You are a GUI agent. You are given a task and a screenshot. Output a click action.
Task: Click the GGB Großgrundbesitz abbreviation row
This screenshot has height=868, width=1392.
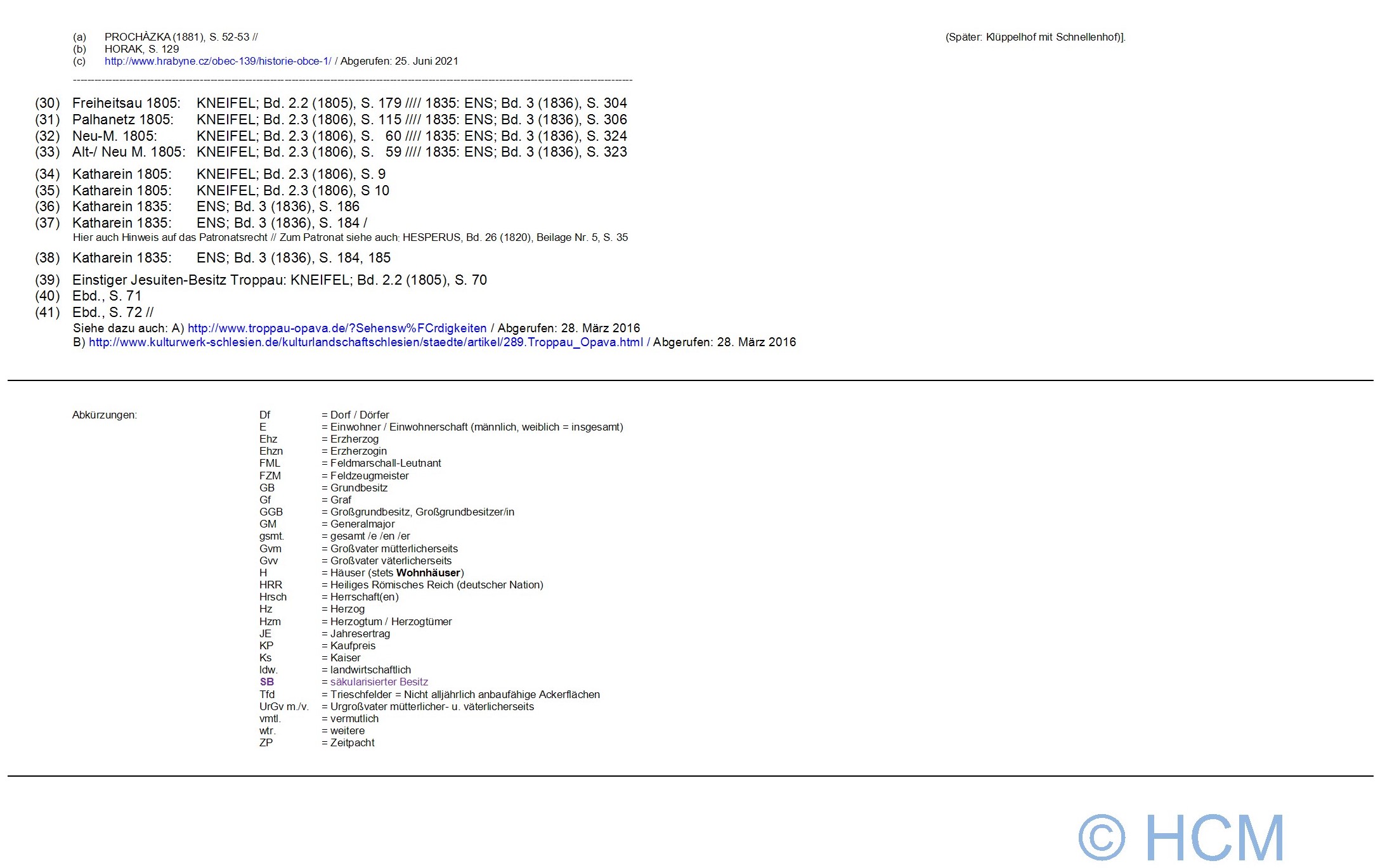click(x=386, y=512)
